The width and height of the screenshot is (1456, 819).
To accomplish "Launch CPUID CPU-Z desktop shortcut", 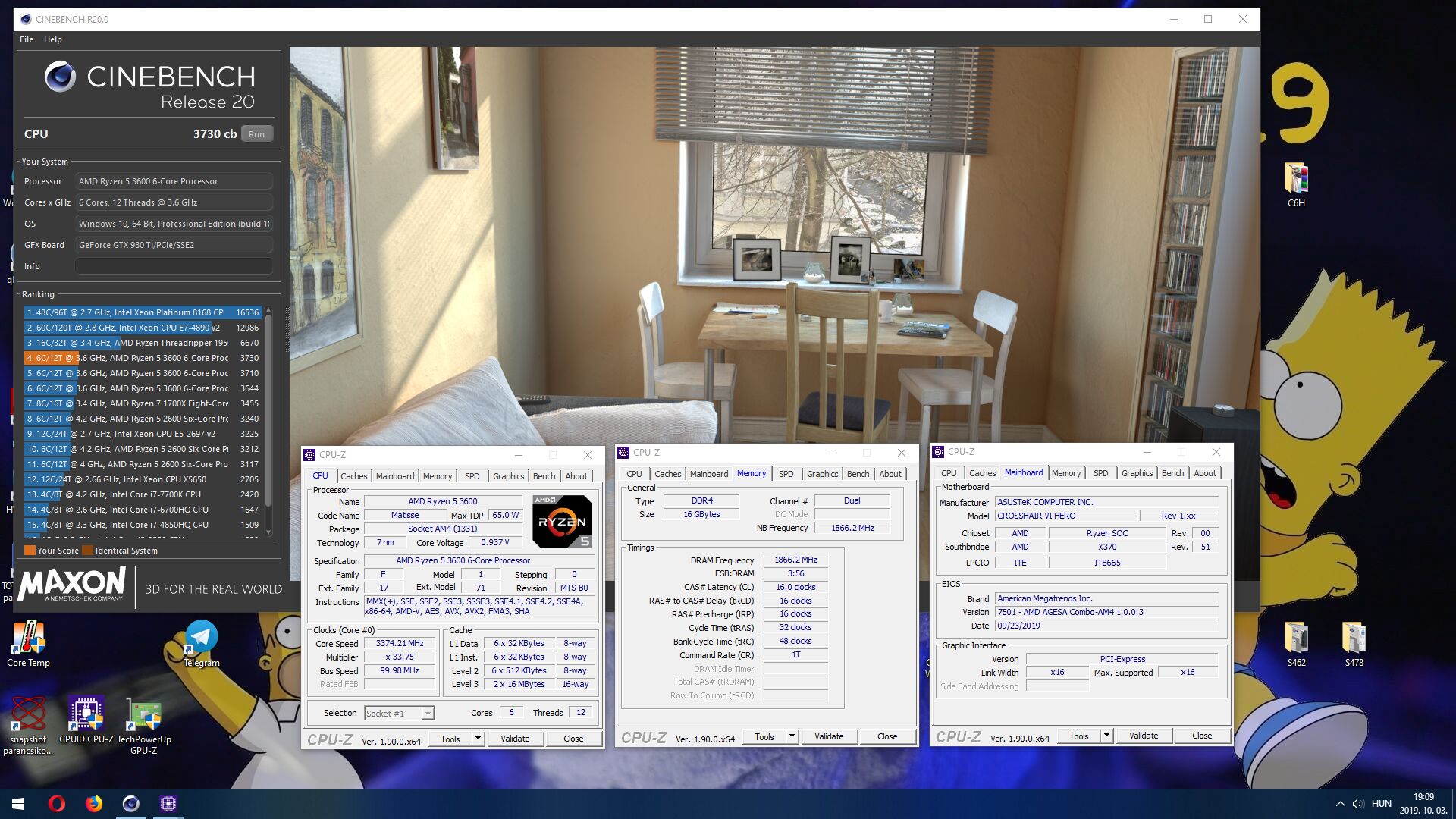I will pyautogui.click(x=86, y=719).
